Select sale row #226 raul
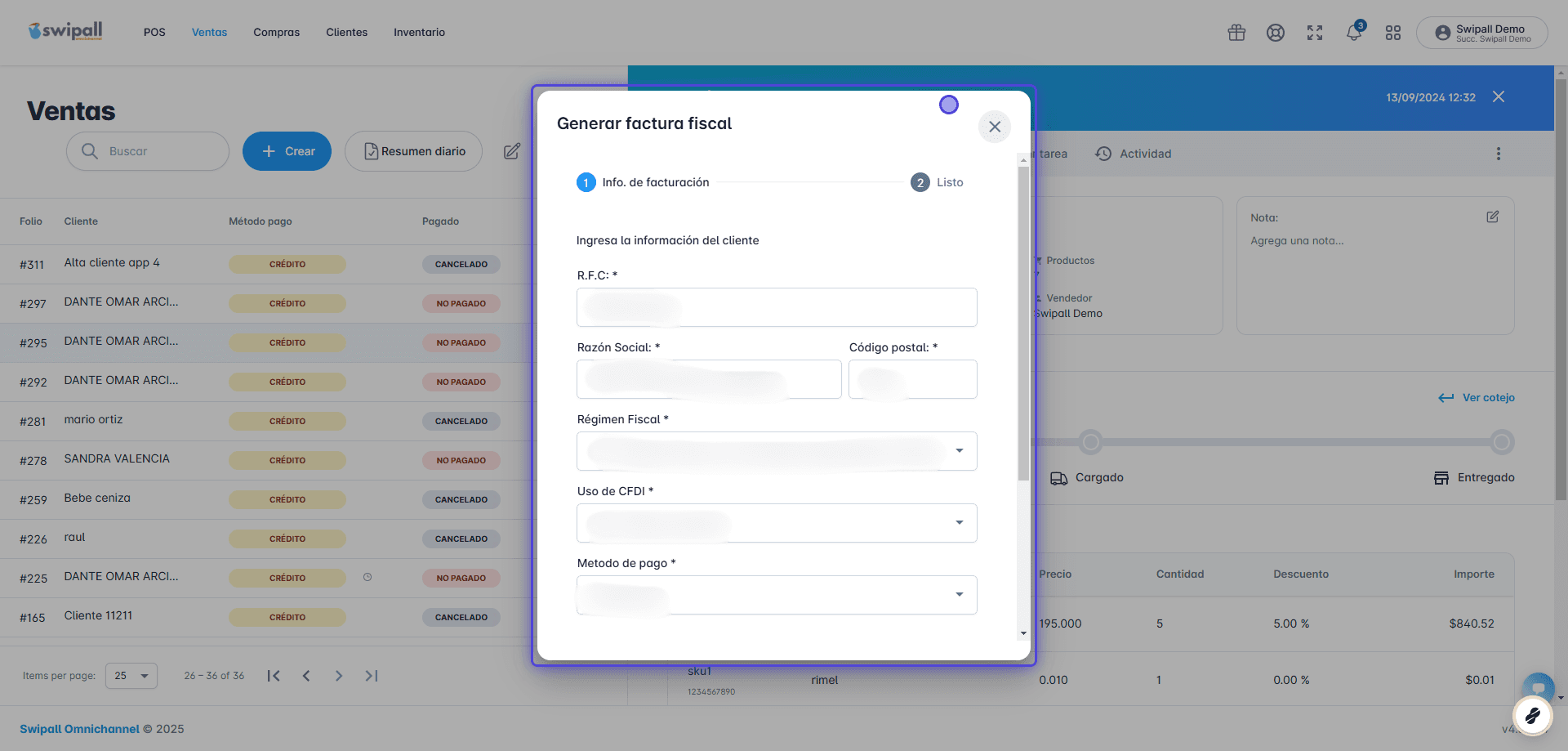The image size is (1568, 751). [265, 539]
